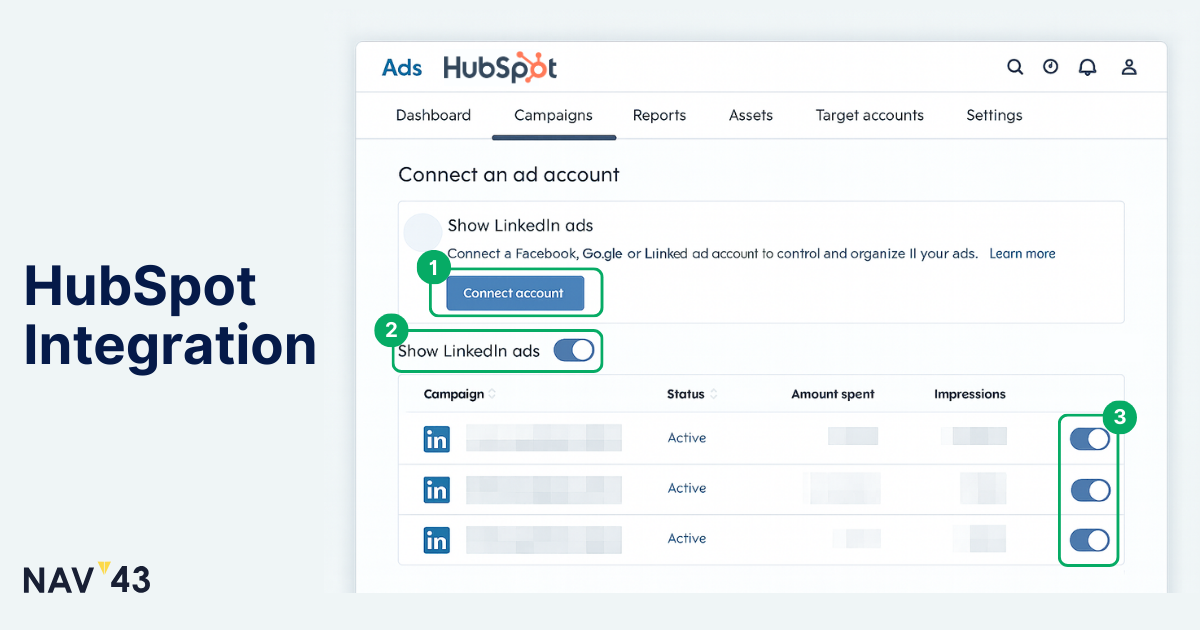
Task: Open the user profile icon
Action: pyautogui.click(x=1129, y=67)
